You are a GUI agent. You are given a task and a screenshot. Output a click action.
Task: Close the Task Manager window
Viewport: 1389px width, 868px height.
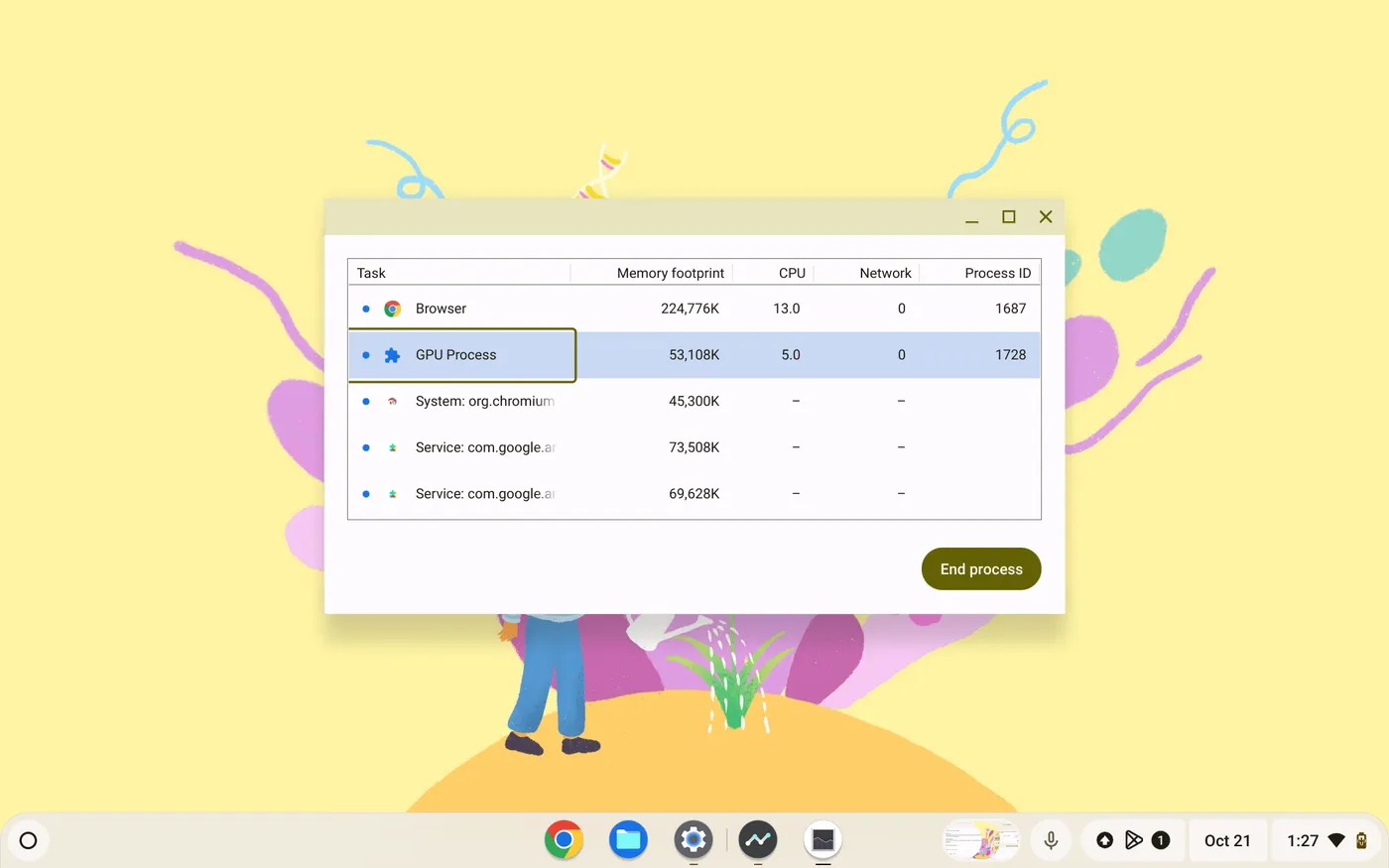tap(1046, 217)
